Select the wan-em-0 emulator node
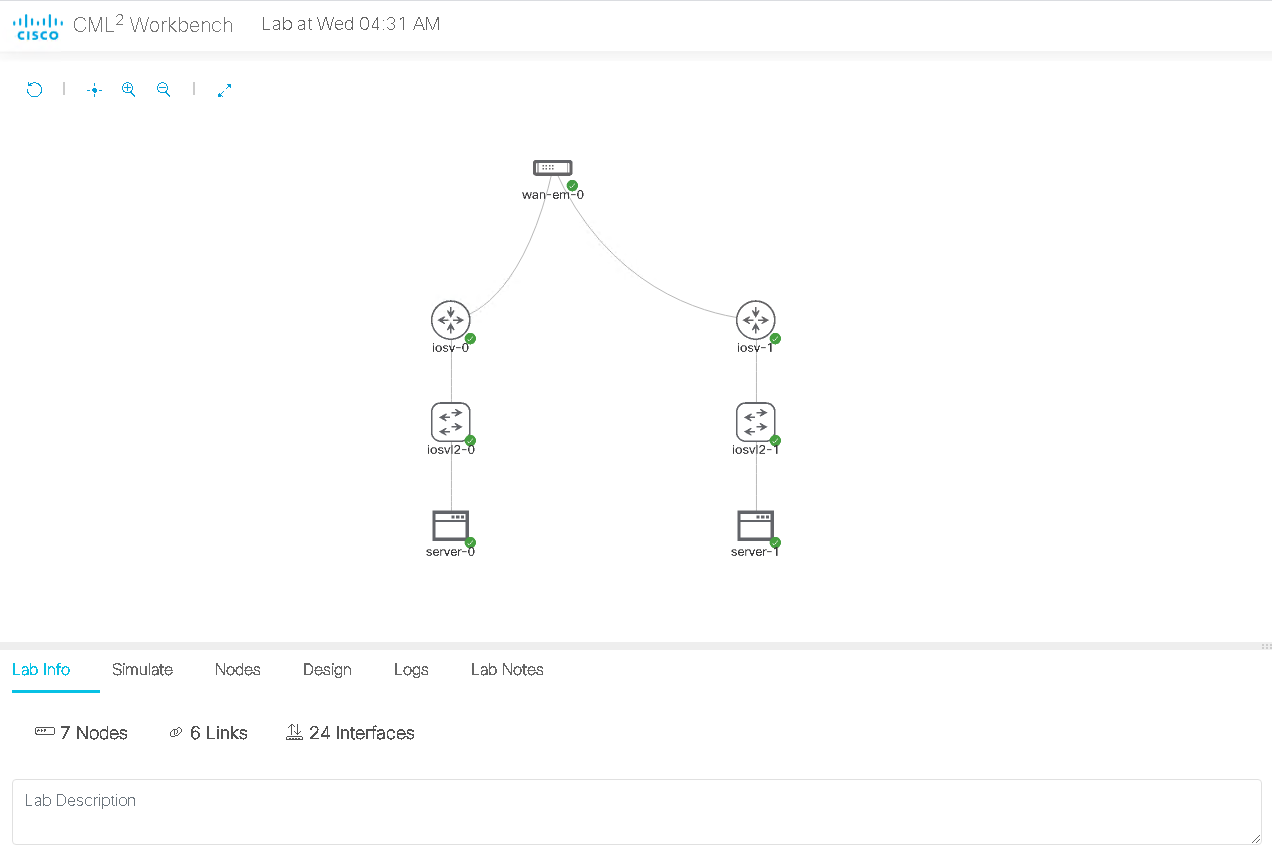 [x=553, y=167]
